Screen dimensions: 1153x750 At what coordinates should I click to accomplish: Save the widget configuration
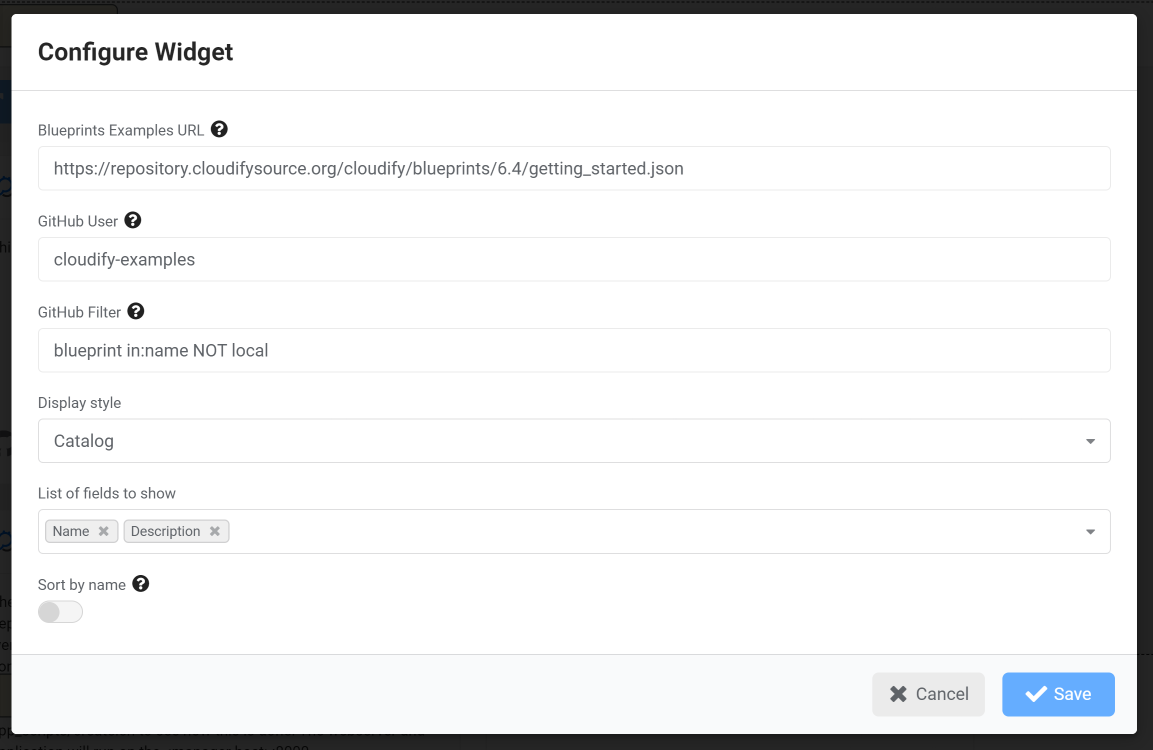1058,694
